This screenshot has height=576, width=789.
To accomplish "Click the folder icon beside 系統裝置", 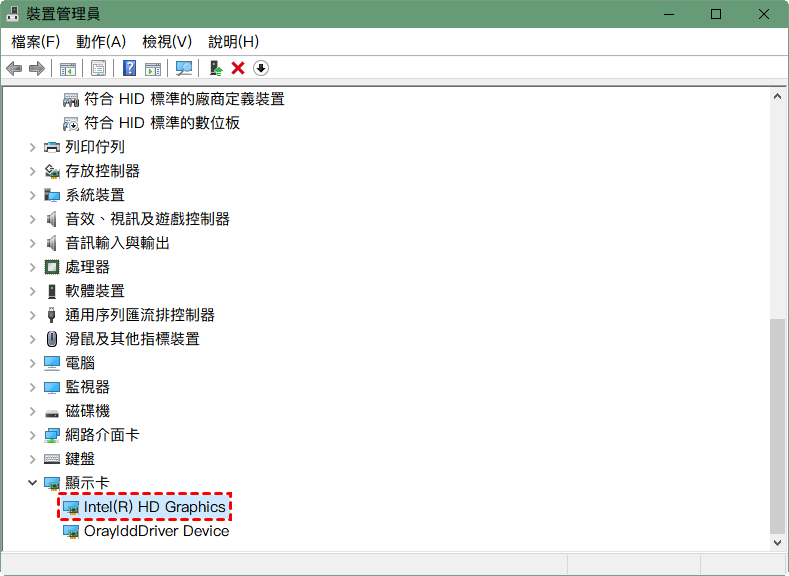I will pos(52,195).
